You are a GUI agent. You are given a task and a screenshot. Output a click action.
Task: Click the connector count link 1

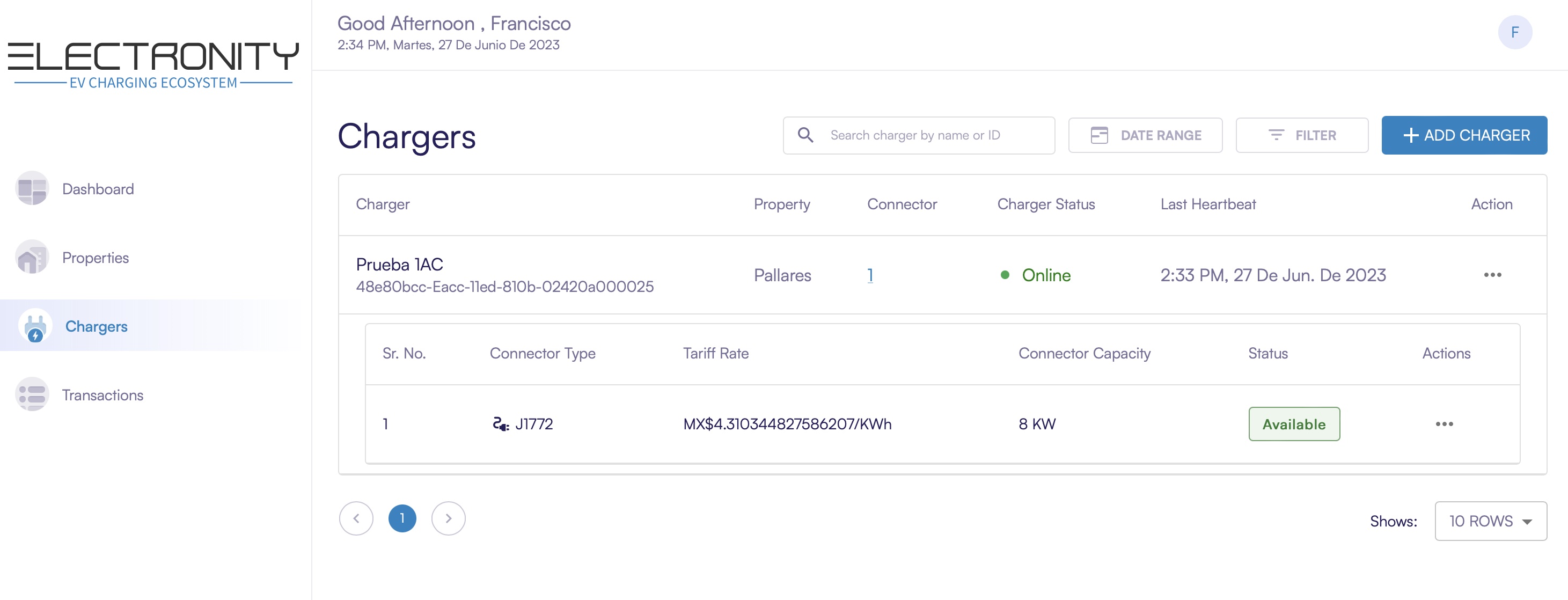click(870, 275)
